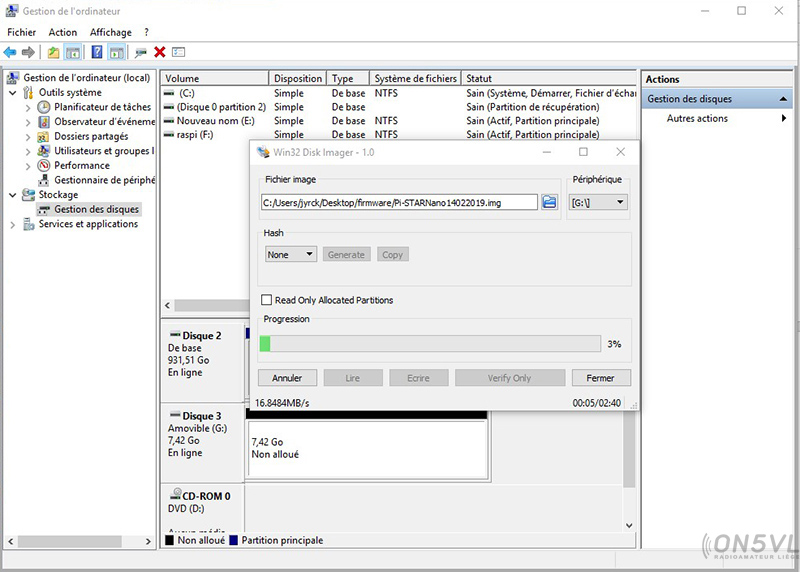The image size is (800, 572).
Task: Collapse the Gestion des disques actions section
Action: click(x=783, y=99)
